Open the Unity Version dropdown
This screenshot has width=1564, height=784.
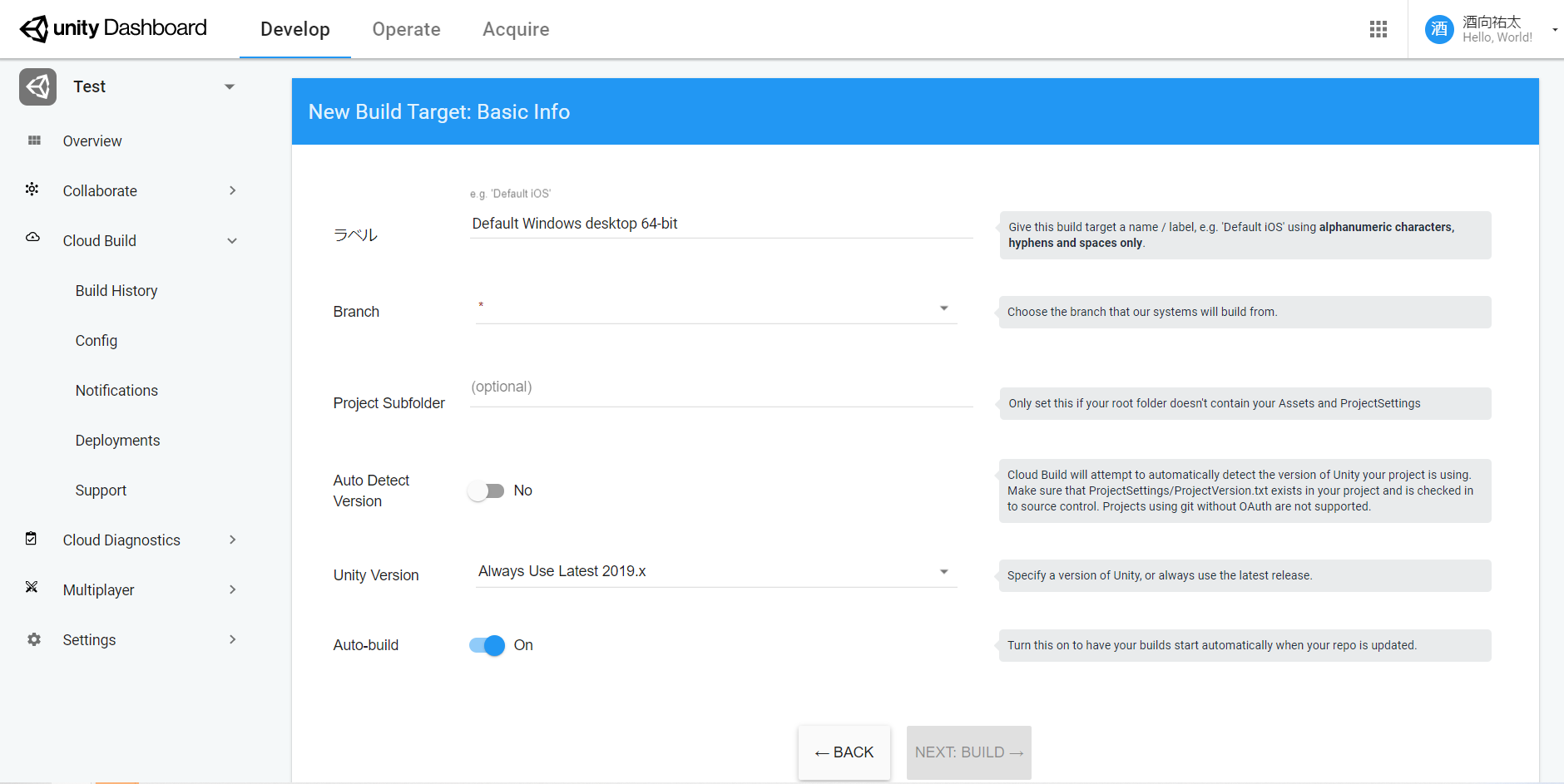pos(716,571)
